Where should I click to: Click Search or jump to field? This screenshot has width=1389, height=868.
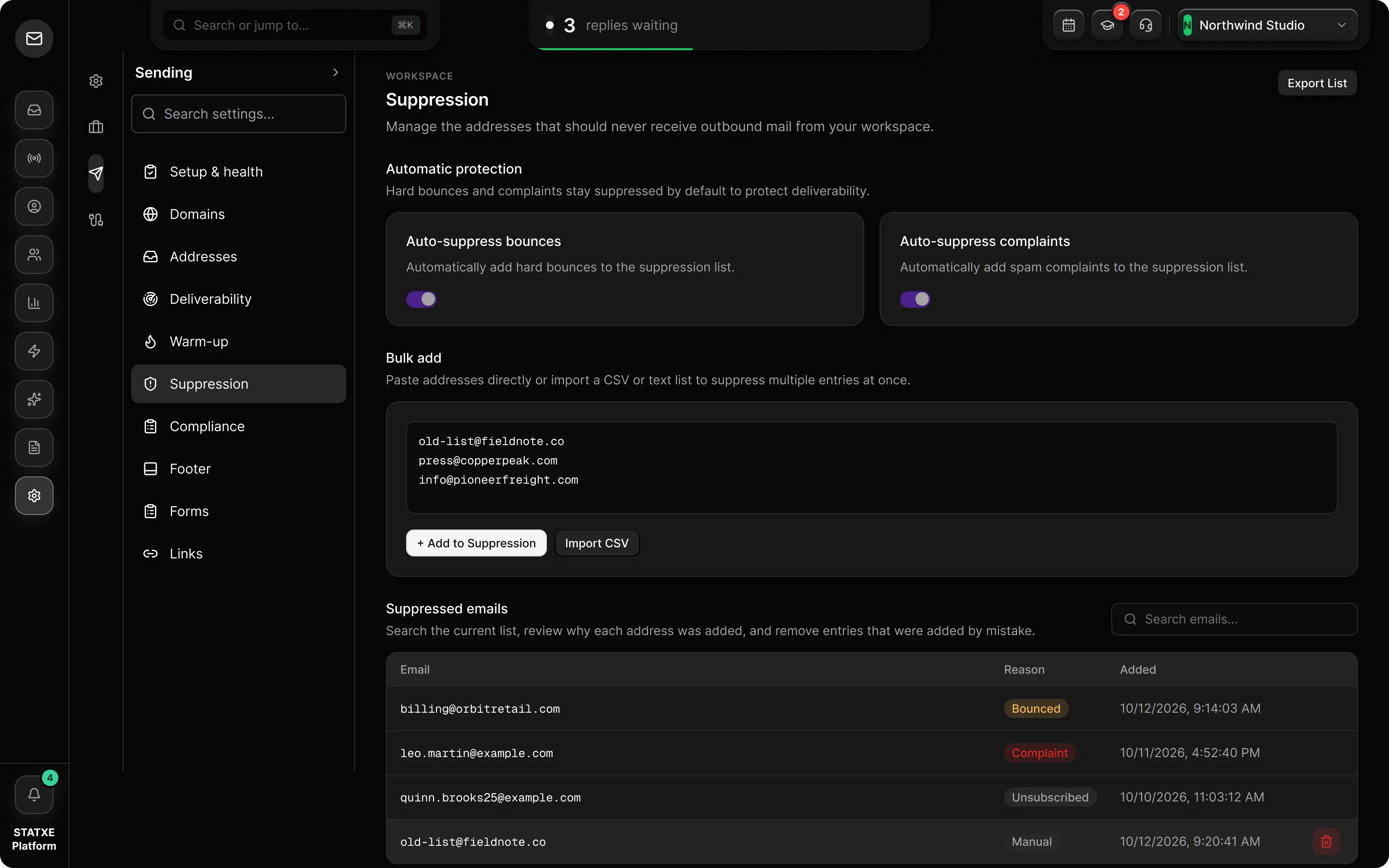click(295, 25)
